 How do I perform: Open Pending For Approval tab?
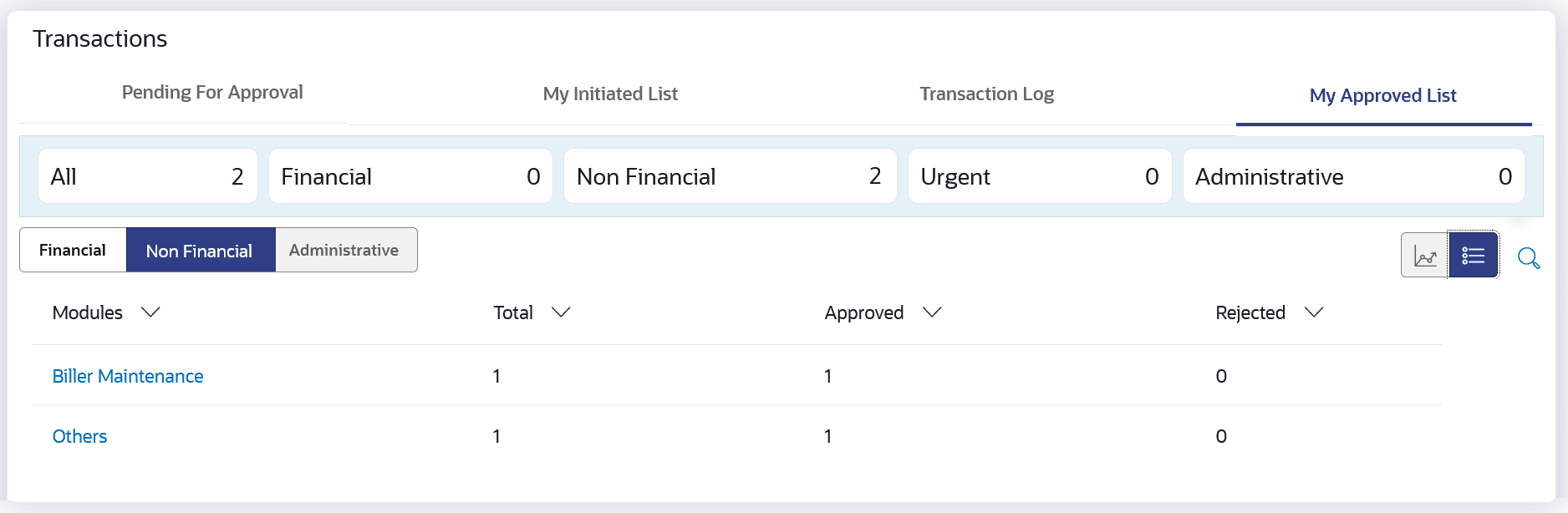[212, 93]
